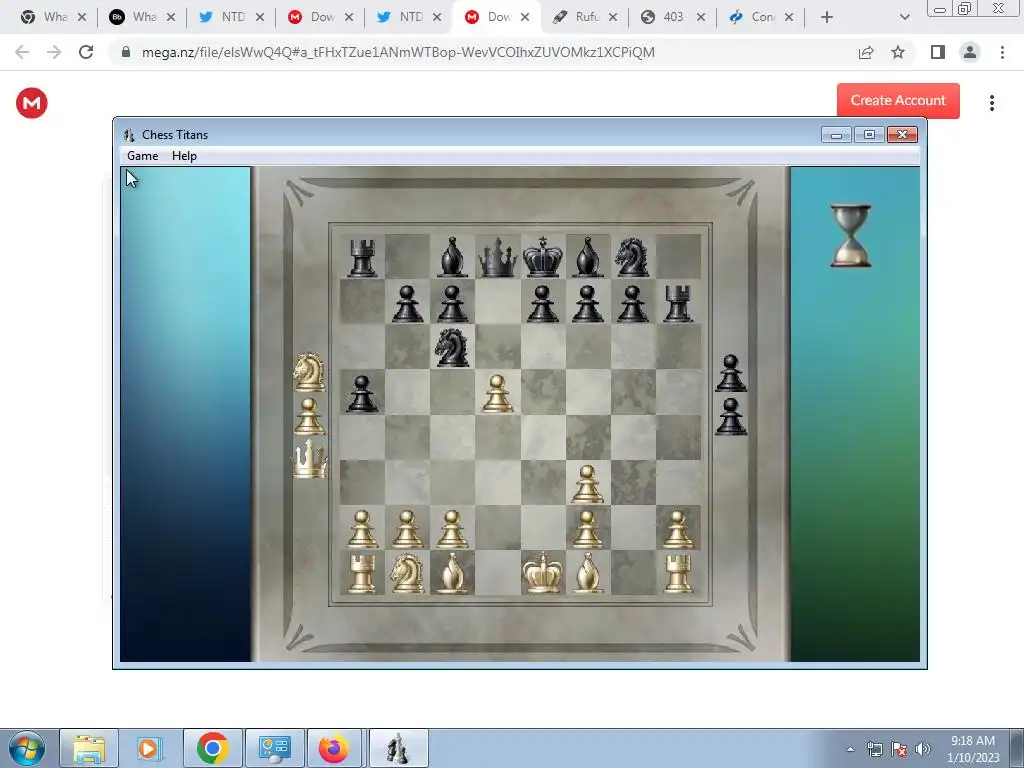Open the Help menu in Chess Titans
Image resolution: width=1024 pixels, height=768 pixels.
[184, 156]
